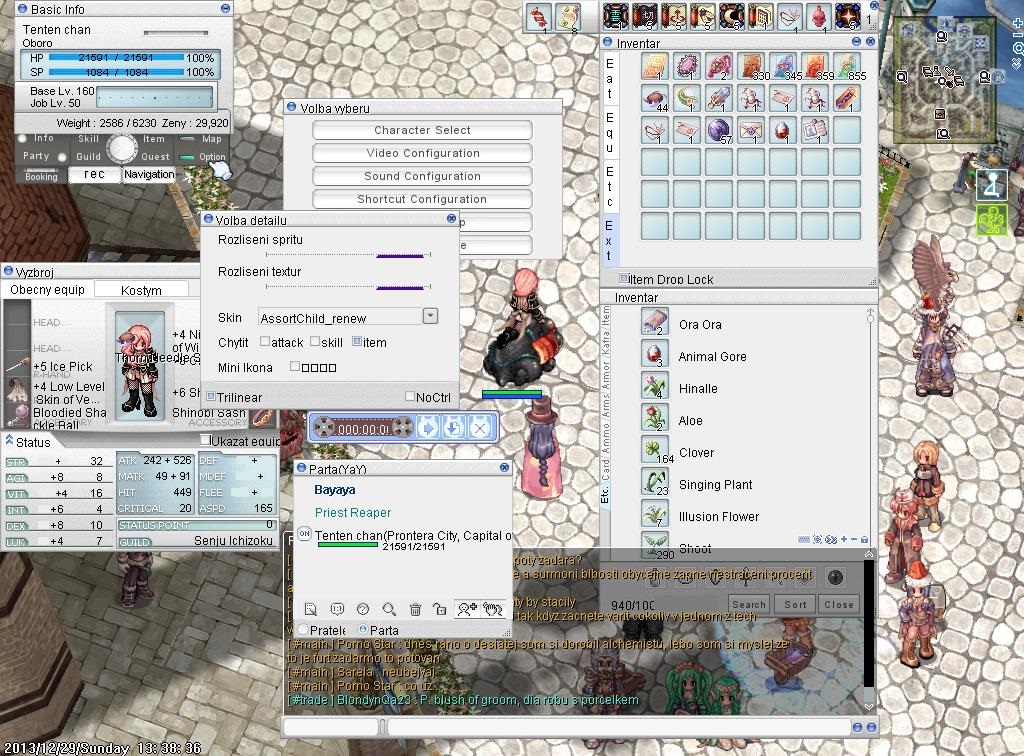1024x756 pixels.
Task: Minimize the upper Inventar window
Action: point(856,42)
